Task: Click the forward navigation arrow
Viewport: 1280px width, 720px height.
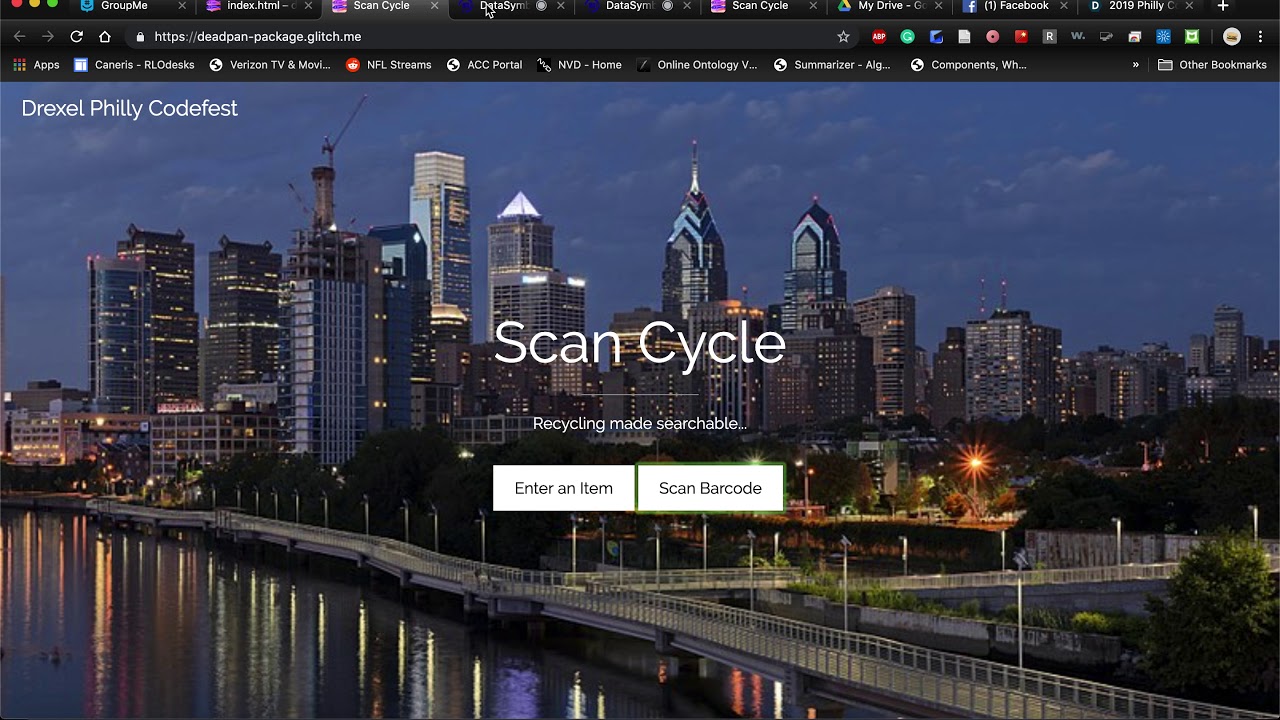Action: 47,37
